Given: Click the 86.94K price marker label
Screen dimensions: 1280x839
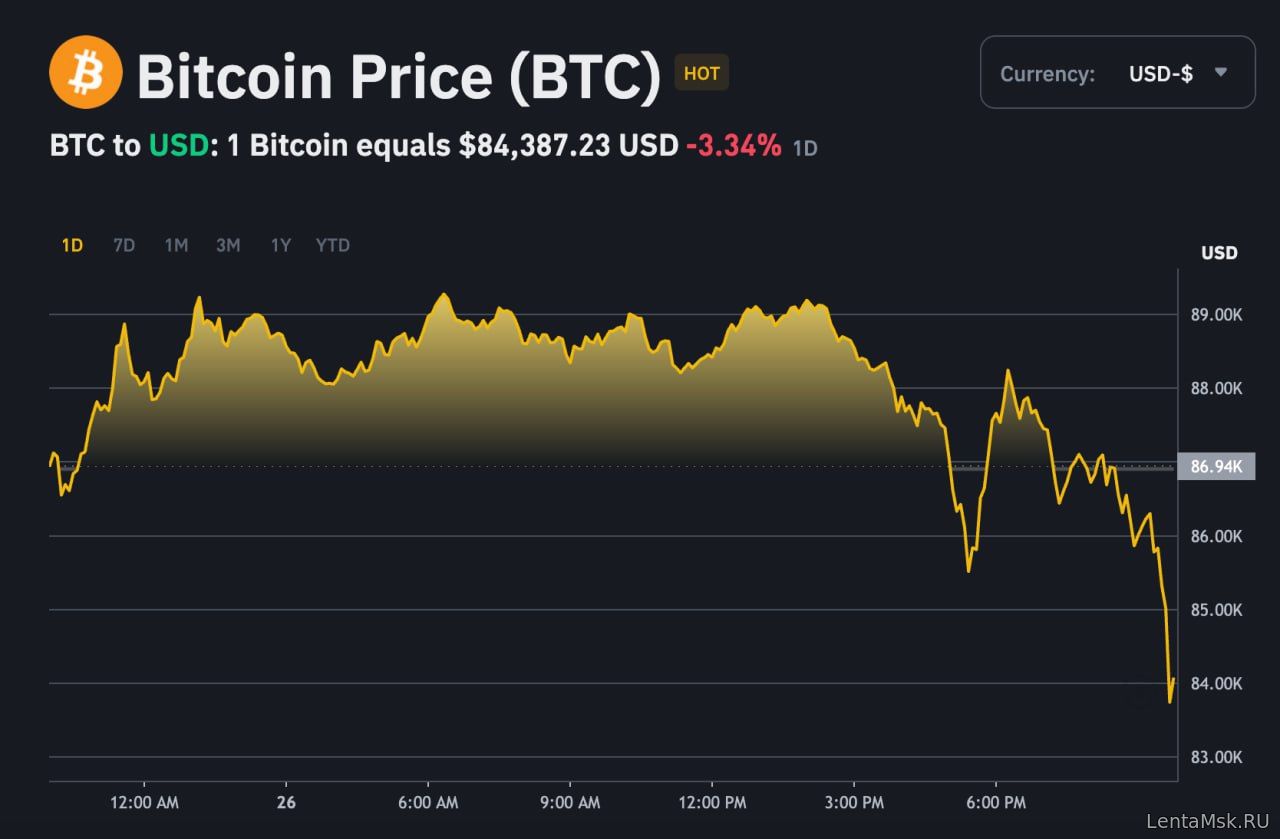Looking at the screenshot, I should (x=1216, y=466).
